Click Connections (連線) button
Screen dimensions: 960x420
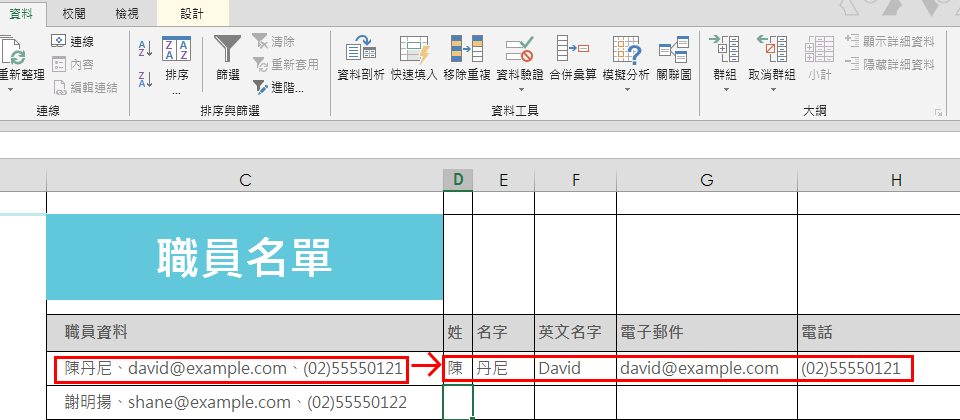72,42
